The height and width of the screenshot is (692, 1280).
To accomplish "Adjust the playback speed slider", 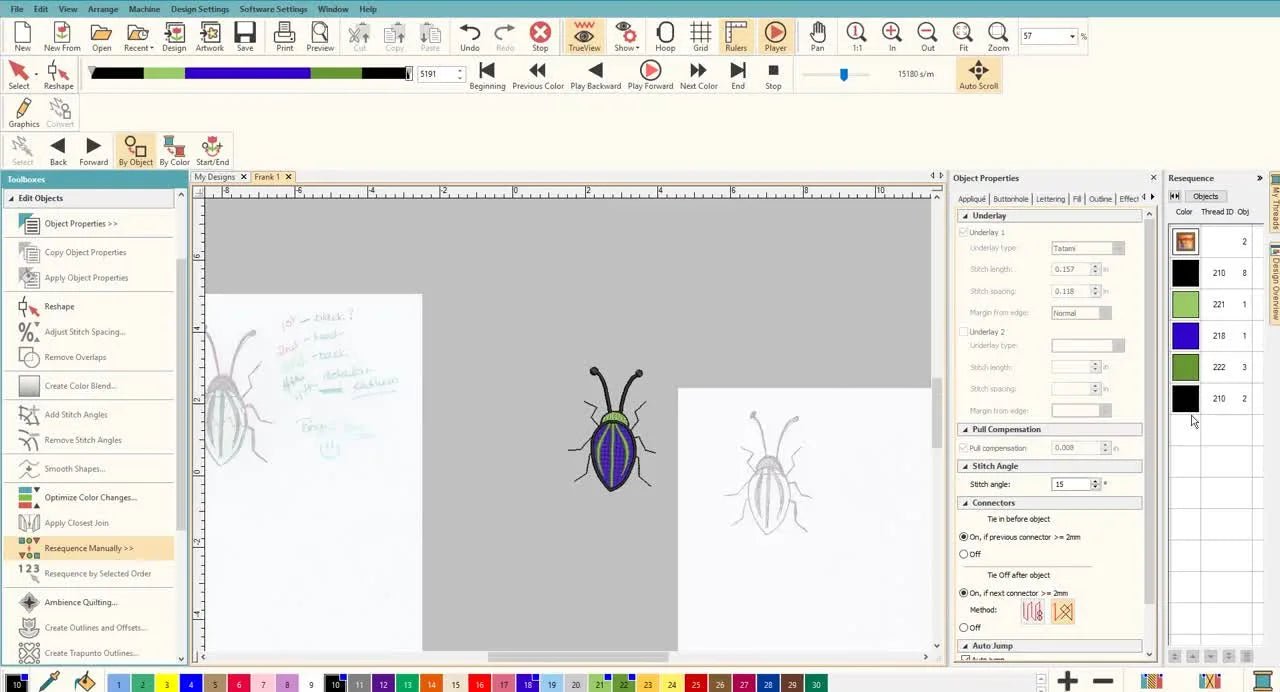I will tap(843, 74).
